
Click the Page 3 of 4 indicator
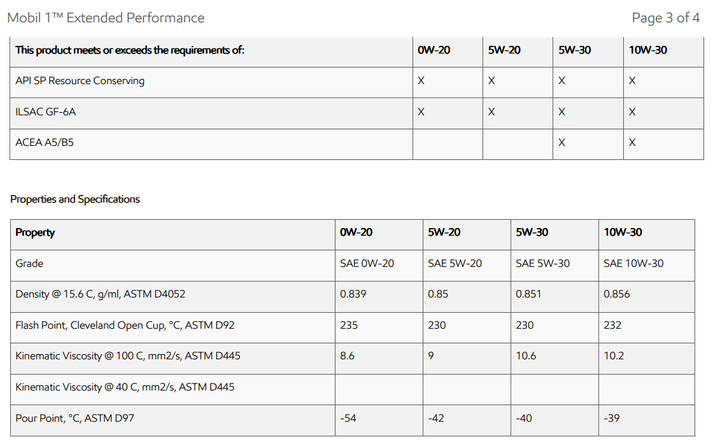(x=665, y=18)
